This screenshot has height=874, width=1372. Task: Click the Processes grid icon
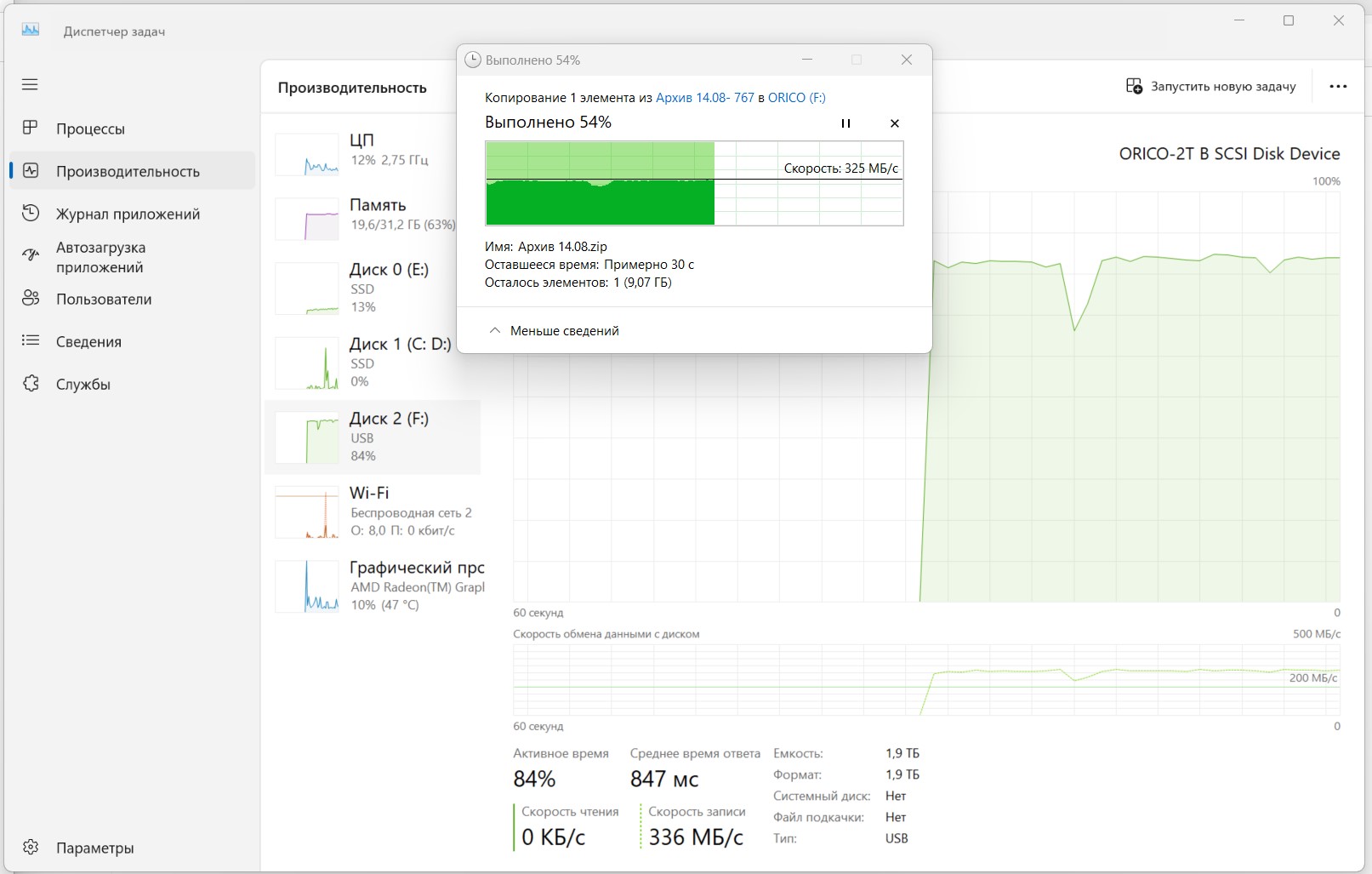(30, 128)
